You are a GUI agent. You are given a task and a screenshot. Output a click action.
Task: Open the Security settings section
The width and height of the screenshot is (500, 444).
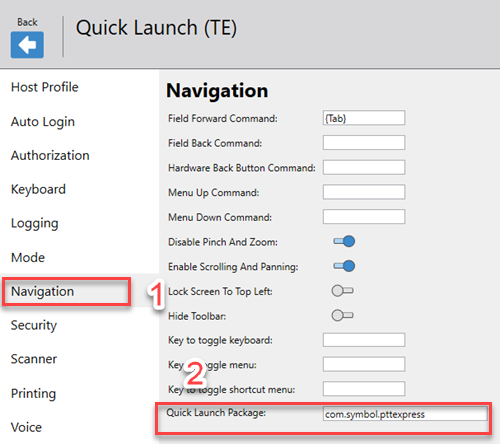(34, 325)
